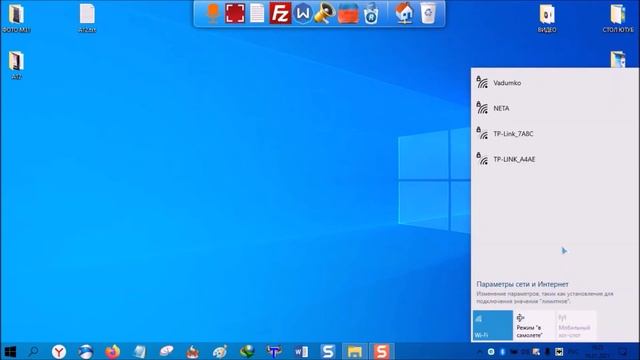
Task: Open Параметры сети и Интернет settings link
Action: (x=522, y=284)
